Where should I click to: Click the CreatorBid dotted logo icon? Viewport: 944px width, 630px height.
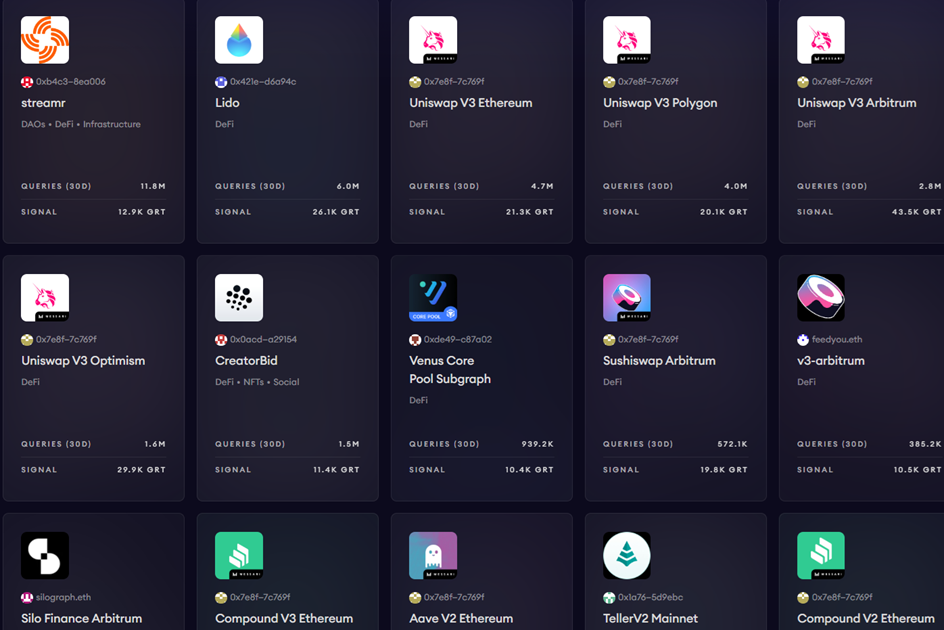click(239, 298)
